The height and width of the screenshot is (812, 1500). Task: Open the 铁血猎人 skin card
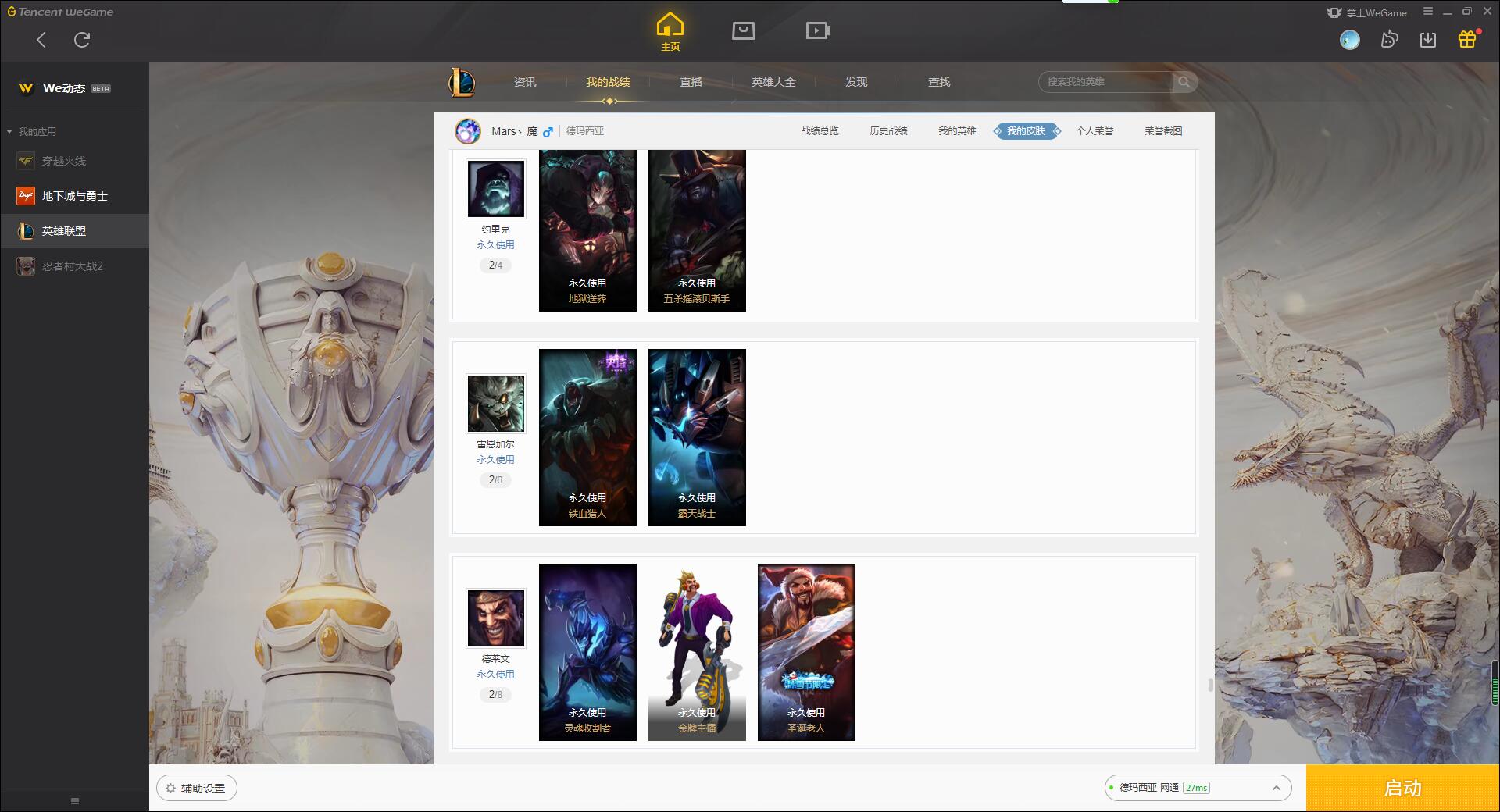587,437
